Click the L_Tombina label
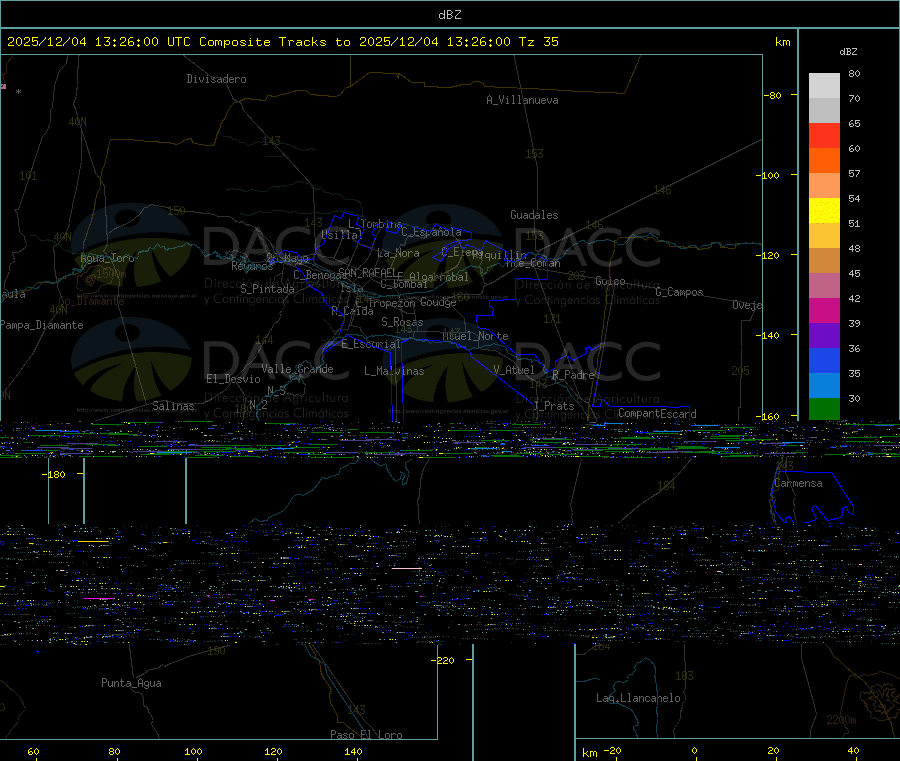 point(375,224)
